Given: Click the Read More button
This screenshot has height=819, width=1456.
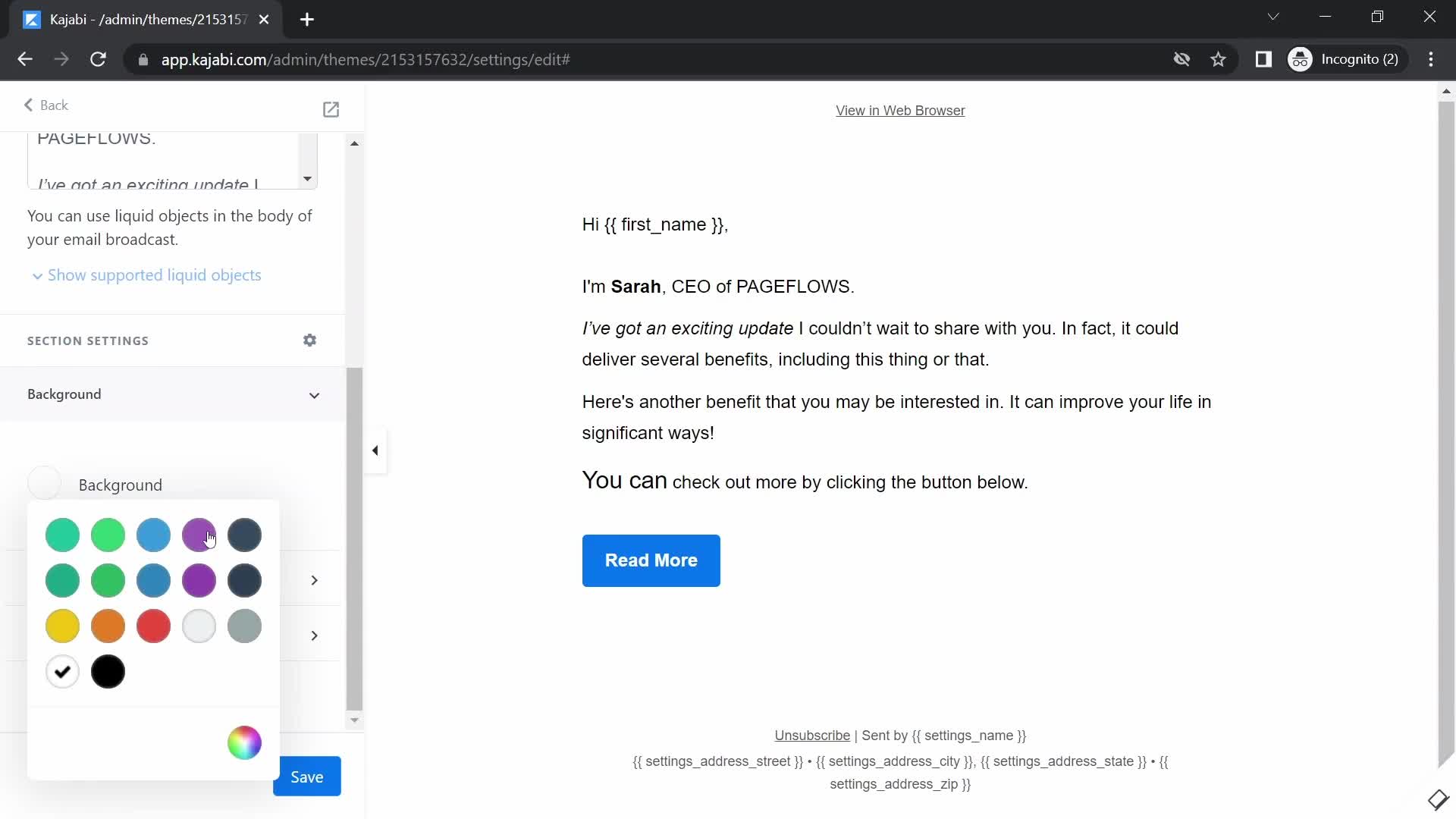Looking at the screenshot, I should [x=651, y=560].
